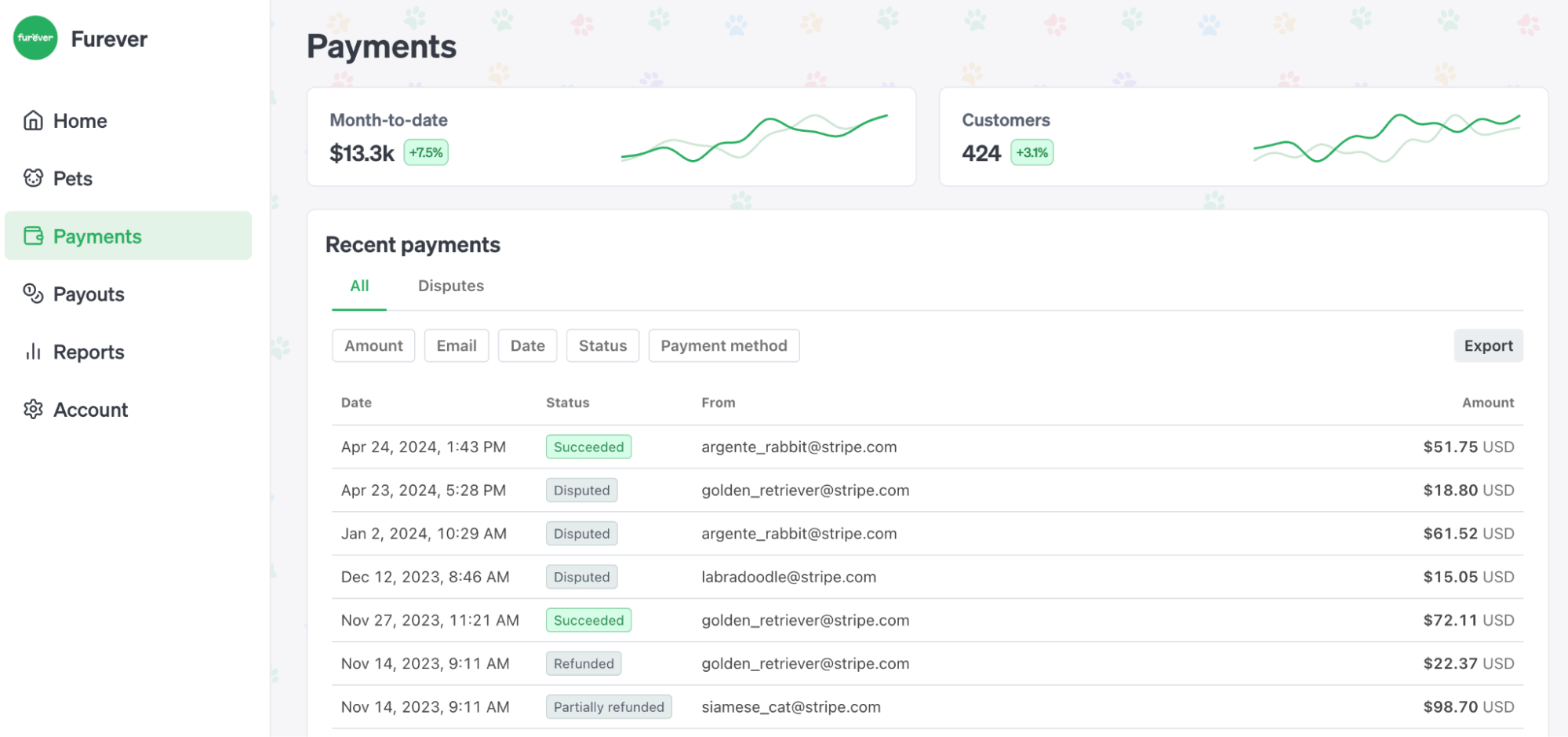Open the Email filter
Screen dimensions: 1568x737
point(457,345)
